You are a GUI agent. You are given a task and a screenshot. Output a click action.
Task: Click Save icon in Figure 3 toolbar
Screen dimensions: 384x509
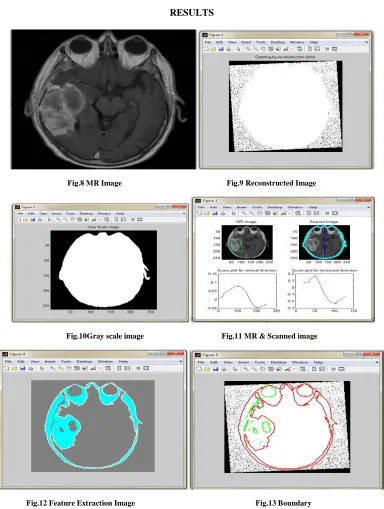(215, 213)
